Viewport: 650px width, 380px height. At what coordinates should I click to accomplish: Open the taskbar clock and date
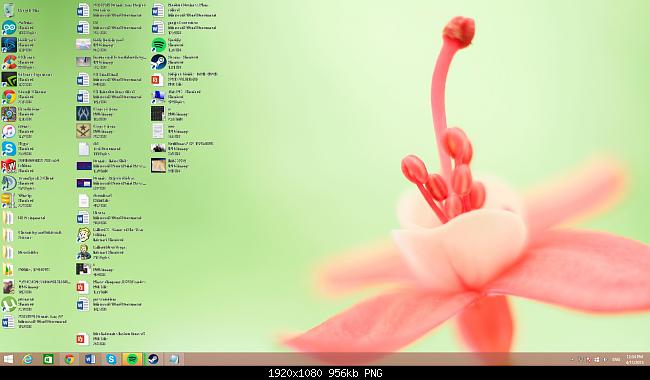tap(634, 359)
